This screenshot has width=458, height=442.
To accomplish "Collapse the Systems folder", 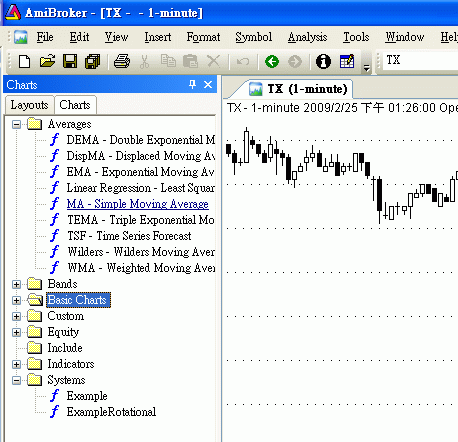I will pos(16,380).
